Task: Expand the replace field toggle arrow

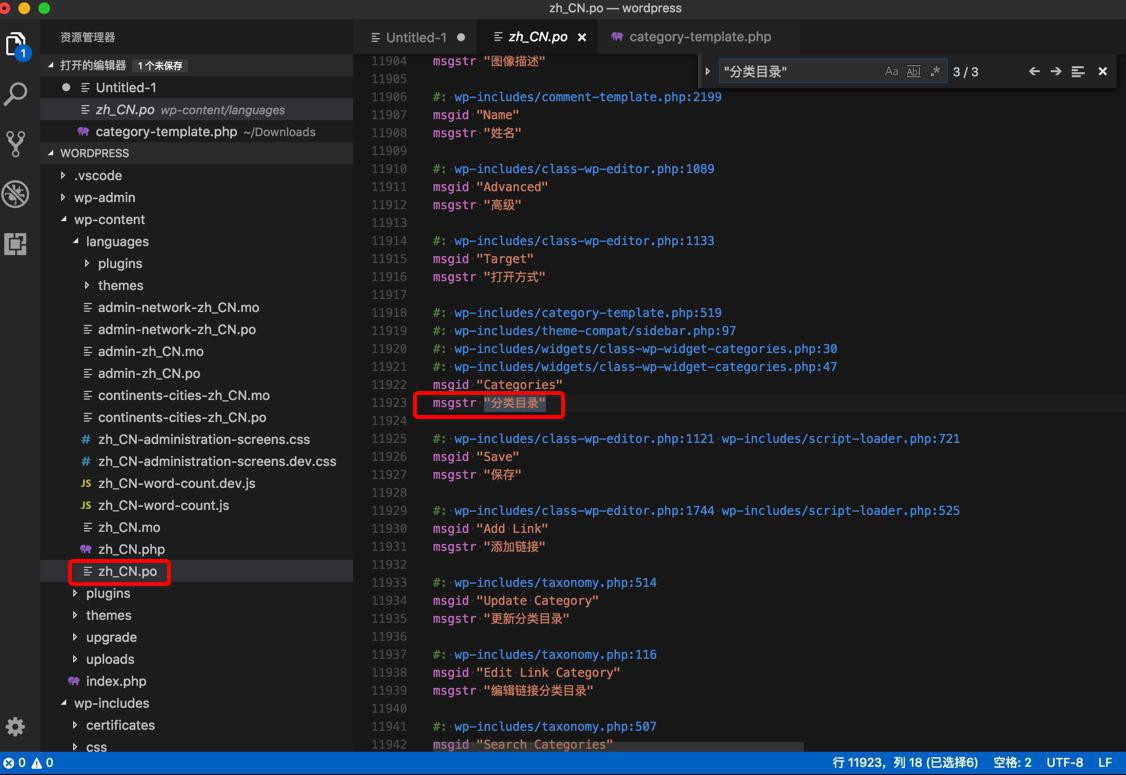Action: click(x=708, y=72)
